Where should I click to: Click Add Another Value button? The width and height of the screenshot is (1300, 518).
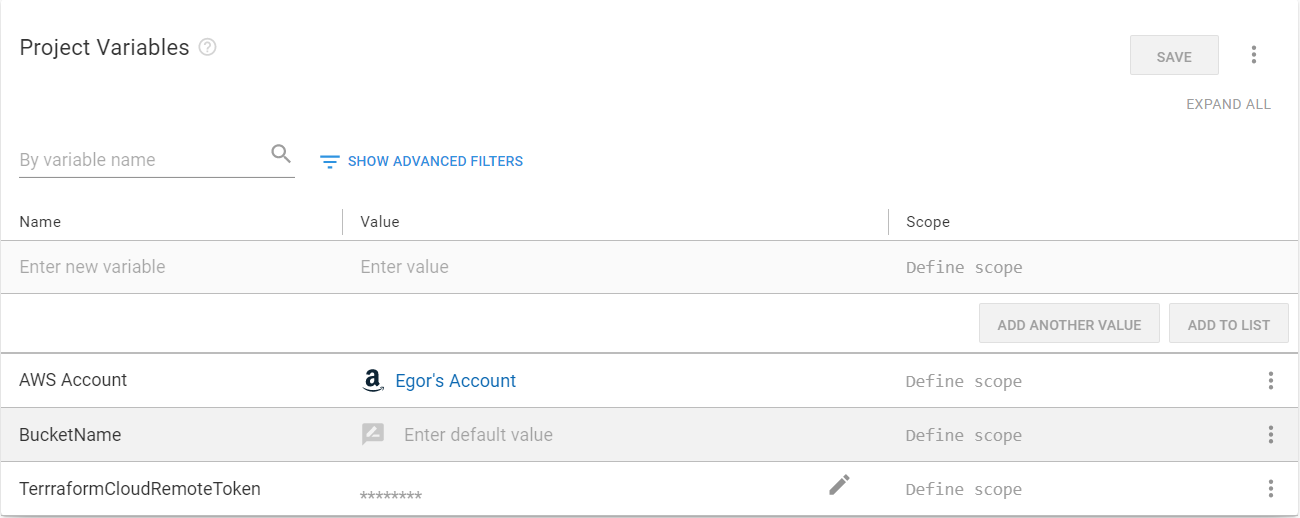1068,324
